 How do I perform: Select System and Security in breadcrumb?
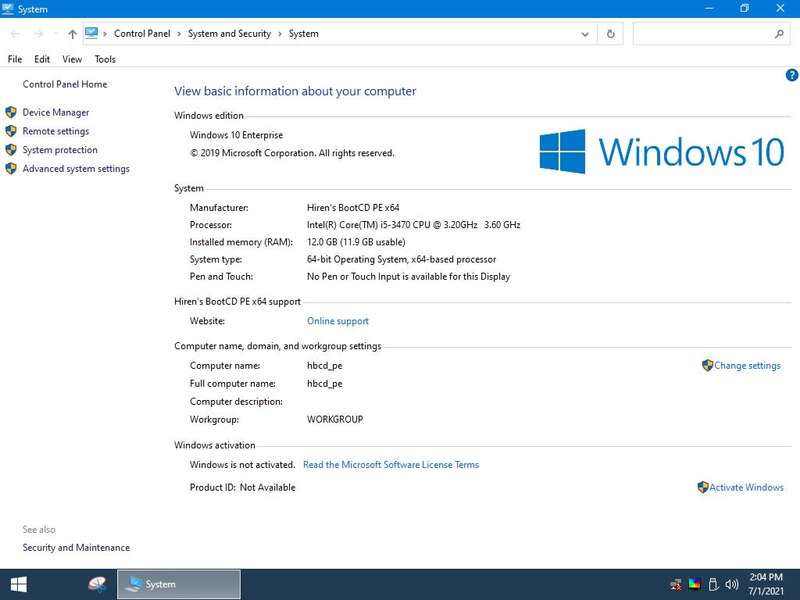[229, 34]
